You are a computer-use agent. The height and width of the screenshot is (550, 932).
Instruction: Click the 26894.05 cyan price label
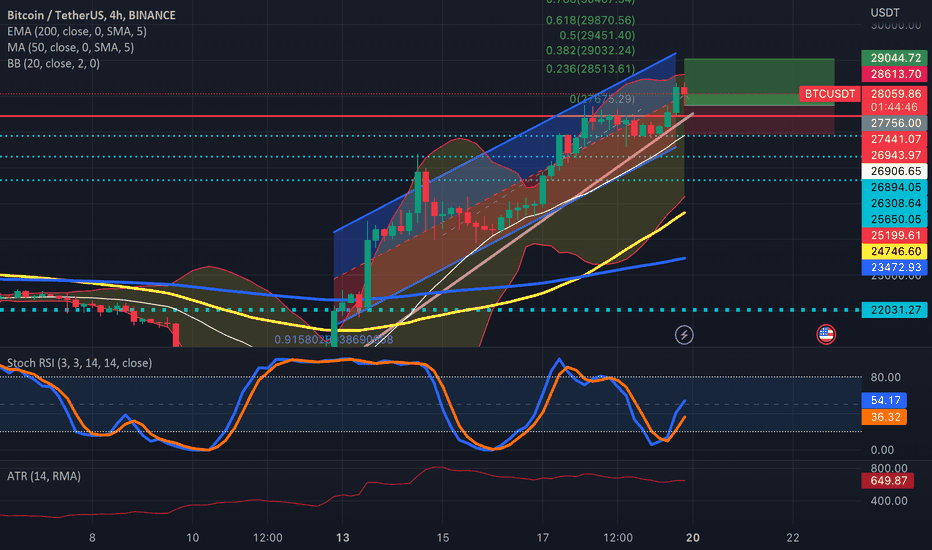click(x=895, y=187)
